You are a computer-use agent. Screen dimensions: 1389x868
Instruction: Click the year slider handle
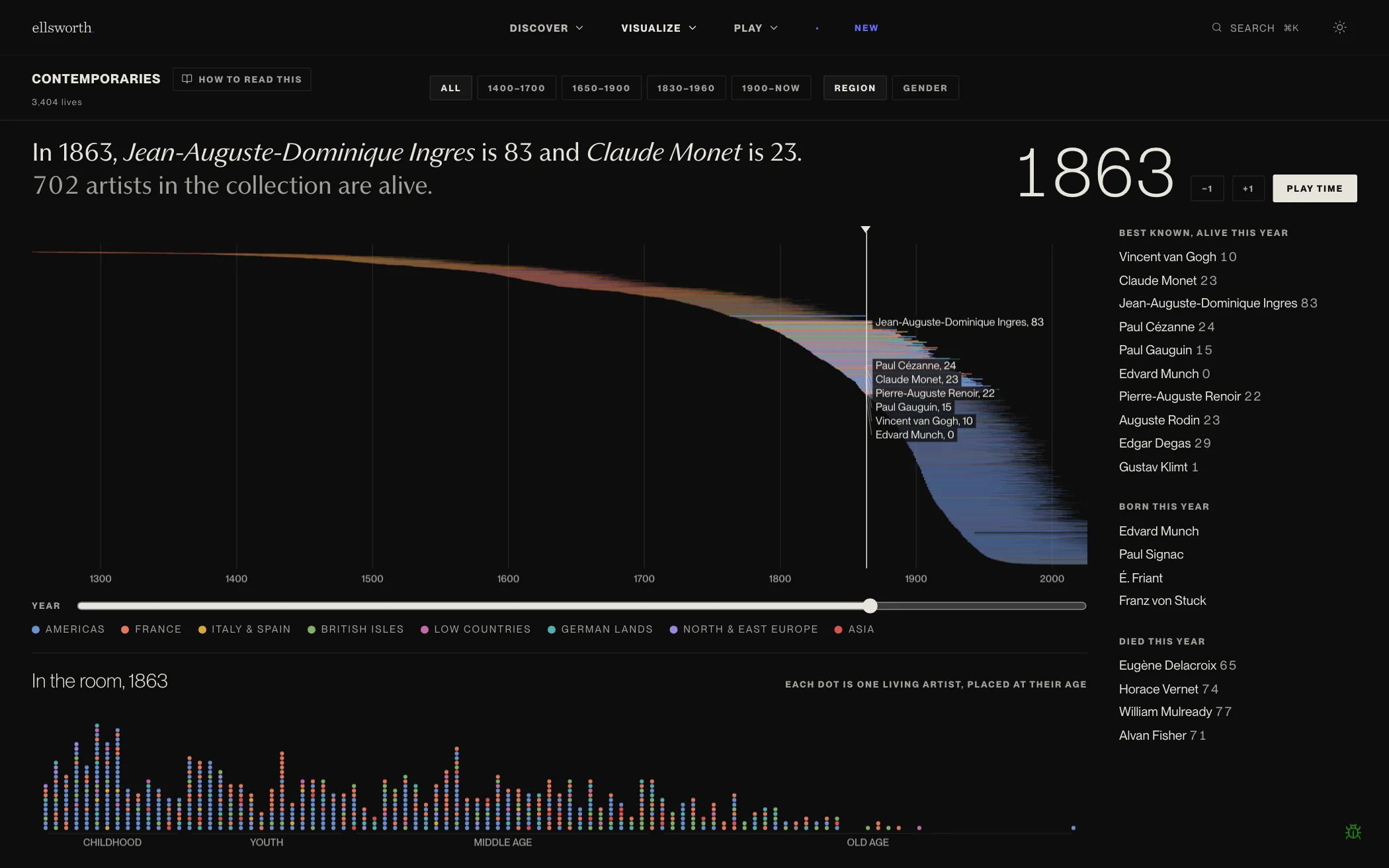coord(870,606)
